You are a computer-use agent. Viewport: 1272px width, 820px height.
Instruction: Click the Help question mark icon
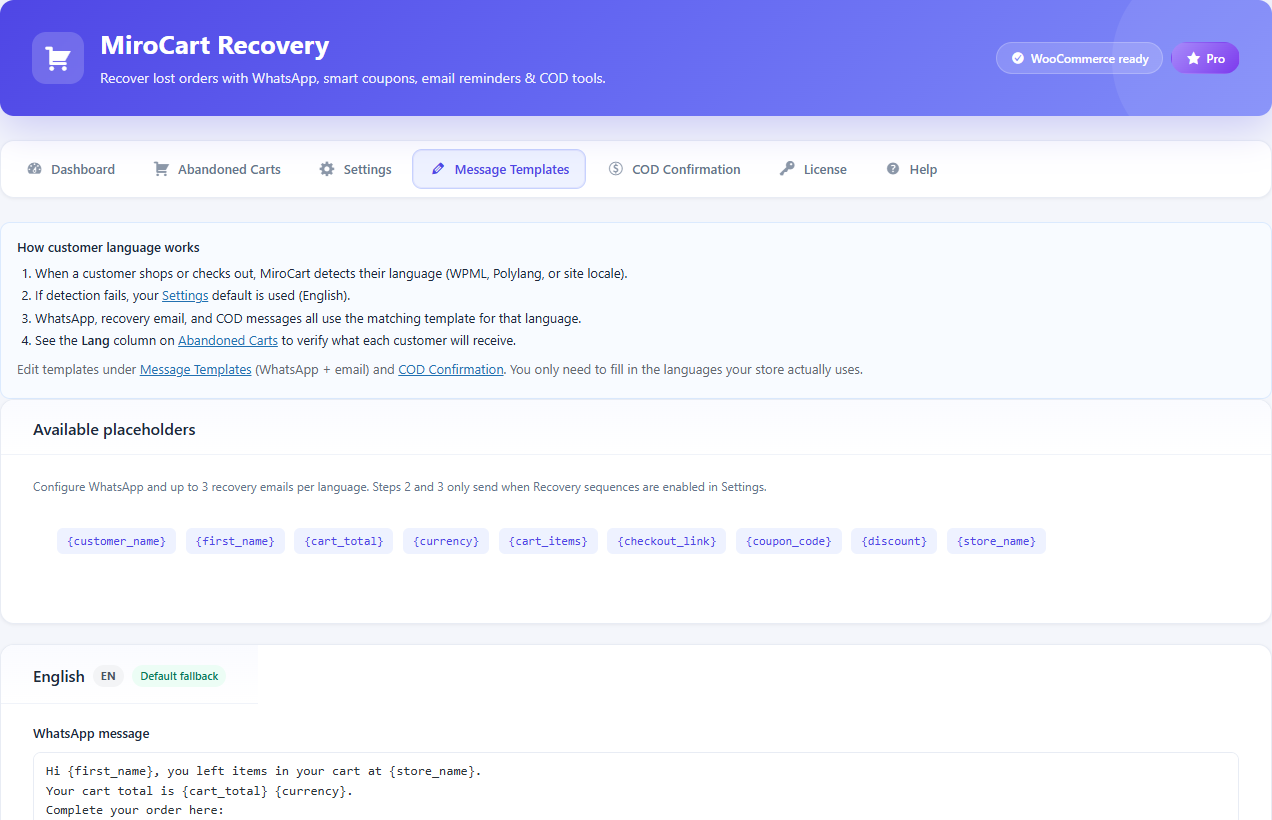tap(893, 169)
